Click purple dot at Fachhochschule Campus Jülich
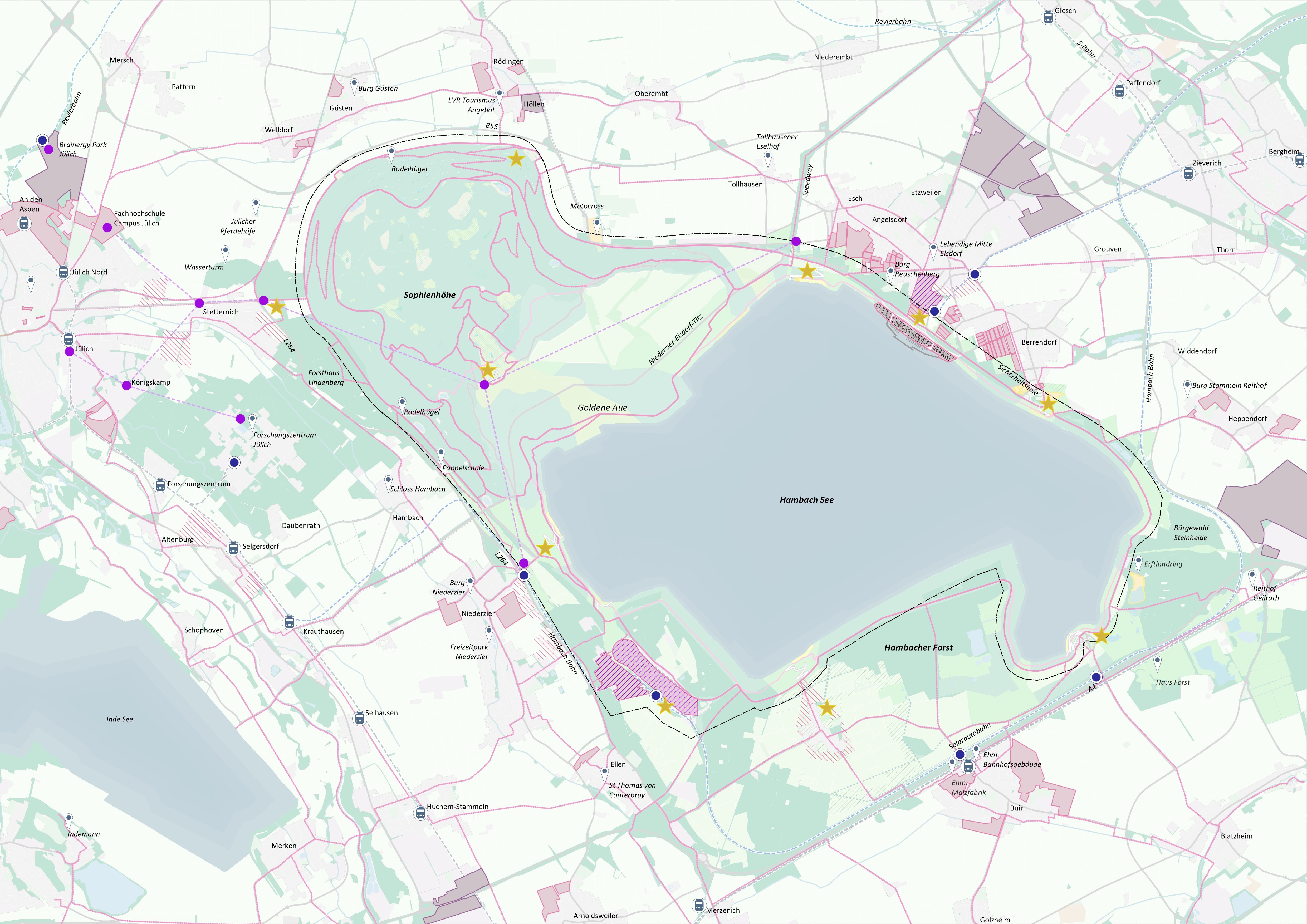The width and height of the screenshot is (1307, 924). 107,228
